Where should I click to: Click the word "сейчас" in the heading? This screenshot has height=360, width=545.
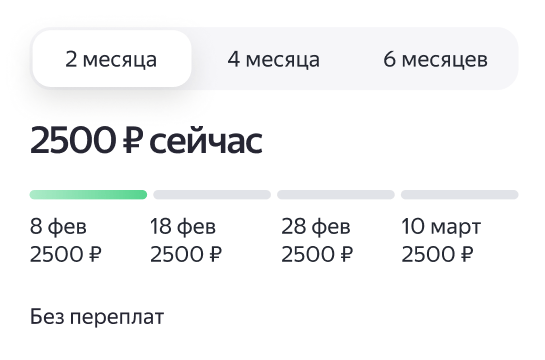[206, 142]
